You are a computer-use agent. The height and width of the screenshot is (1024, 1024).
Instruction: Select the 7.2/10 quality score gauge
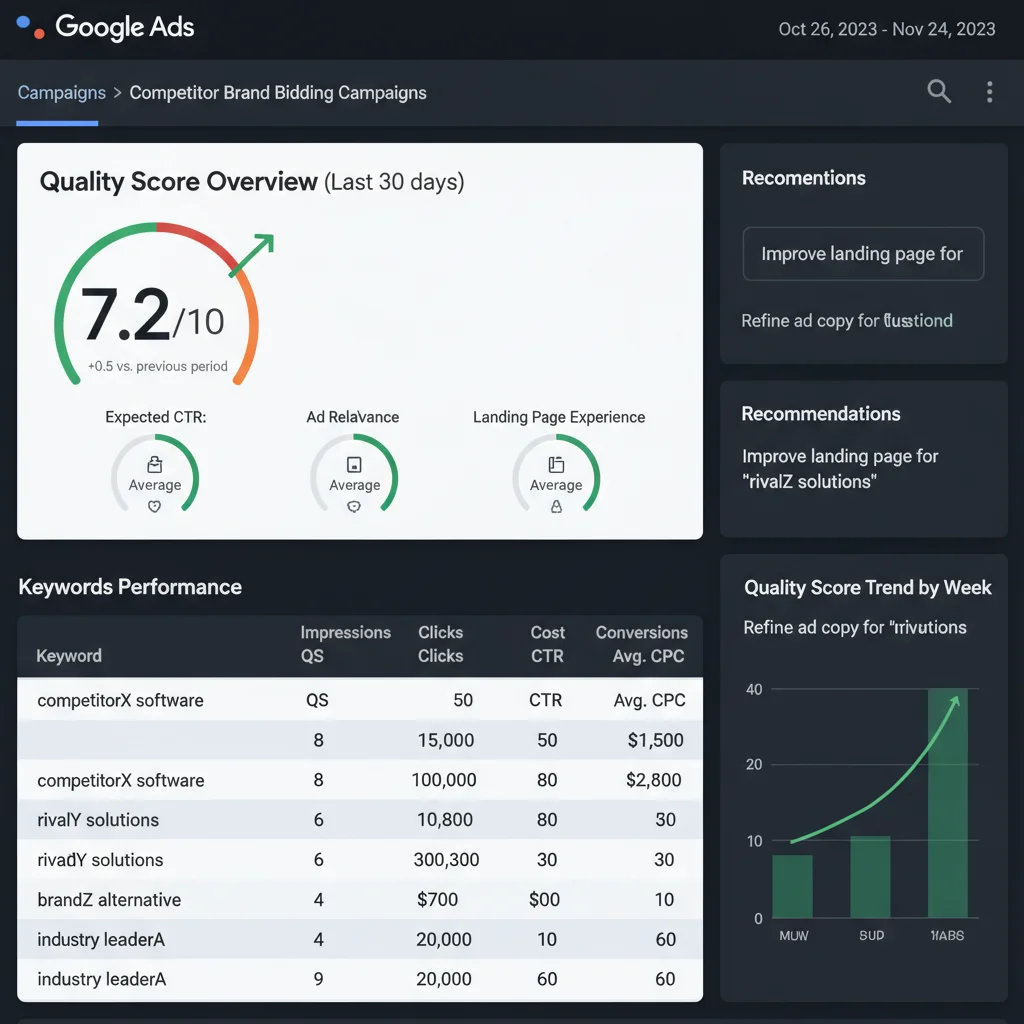point(157,304)
